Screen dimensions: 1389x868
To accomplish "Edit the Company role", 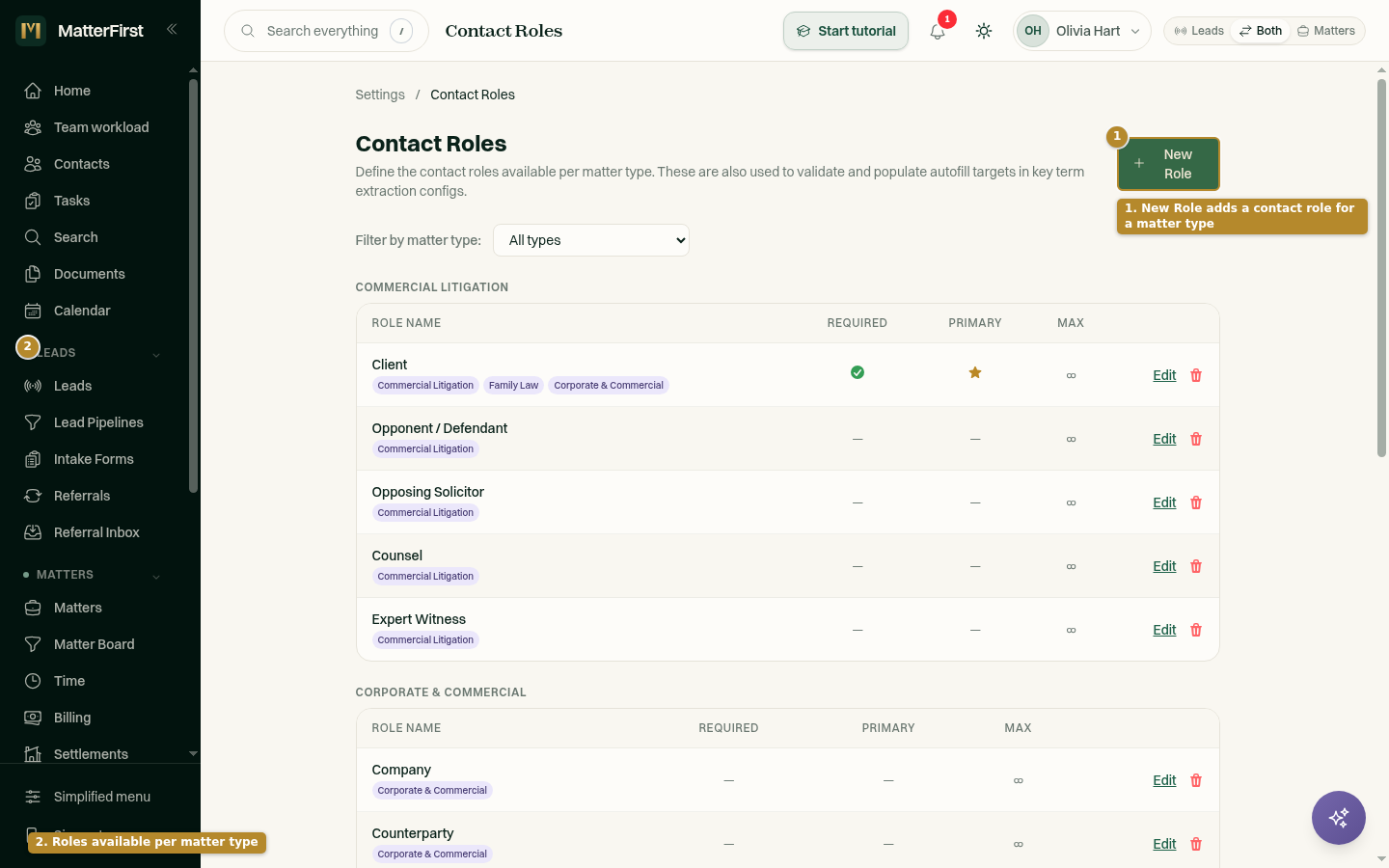I will [x=1164, y=780].
